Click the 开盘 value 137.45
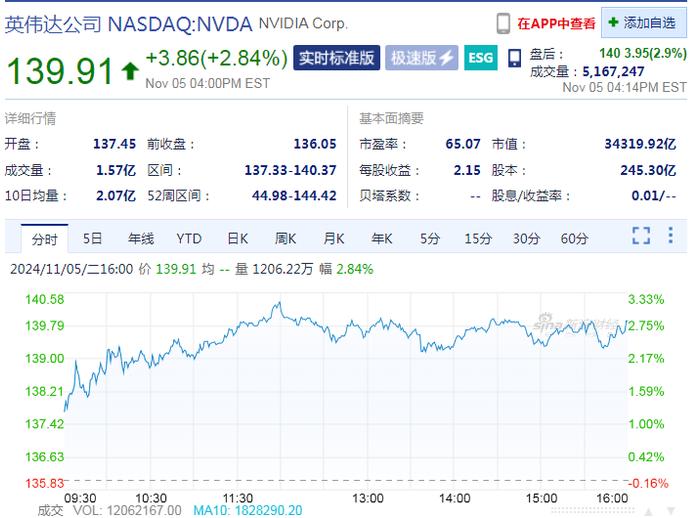The image size is (700, 518). pyautogui.click(x=114, y=144)
